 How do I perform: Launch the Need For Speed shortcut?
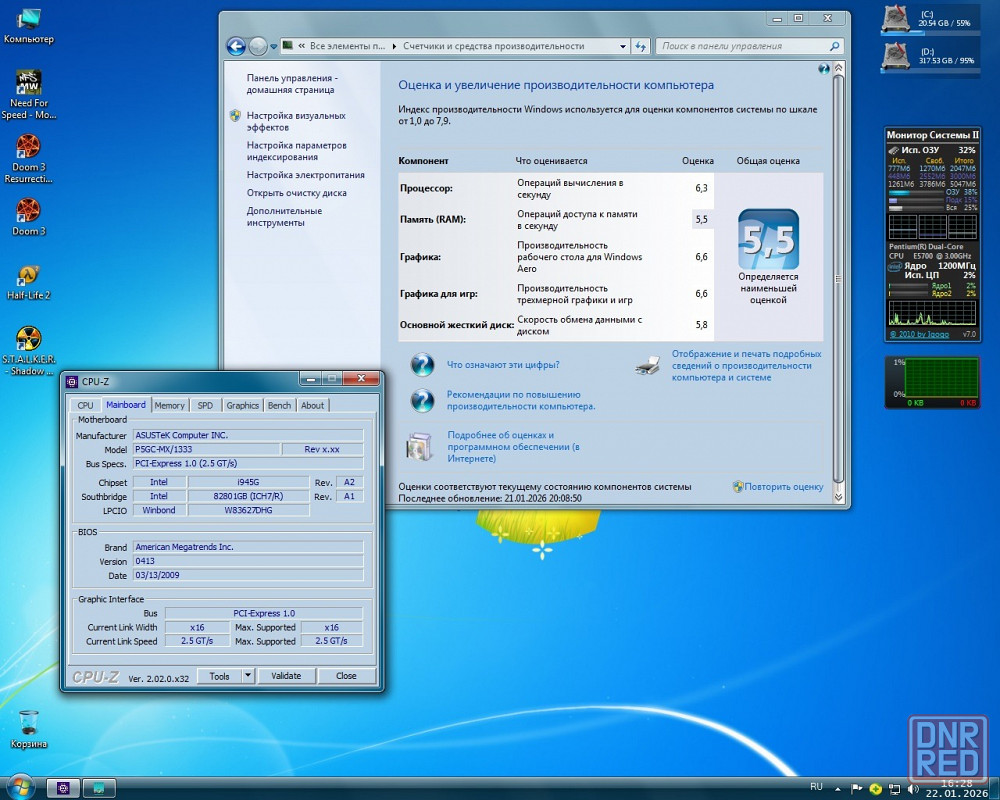28,84
